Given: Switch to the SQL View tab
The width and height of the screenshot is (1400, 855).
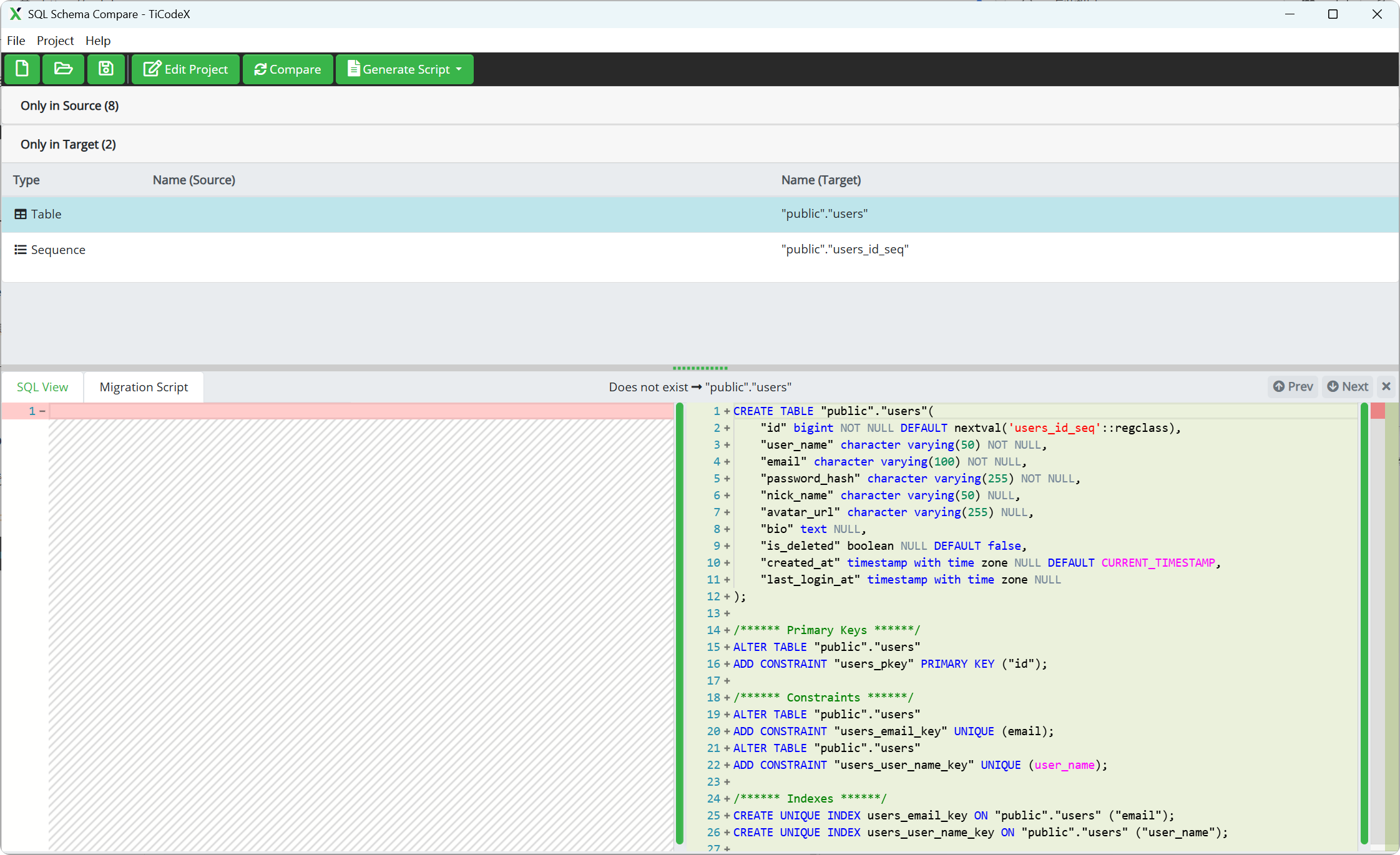Looking at the screenshot, I should tap(42, 387).
